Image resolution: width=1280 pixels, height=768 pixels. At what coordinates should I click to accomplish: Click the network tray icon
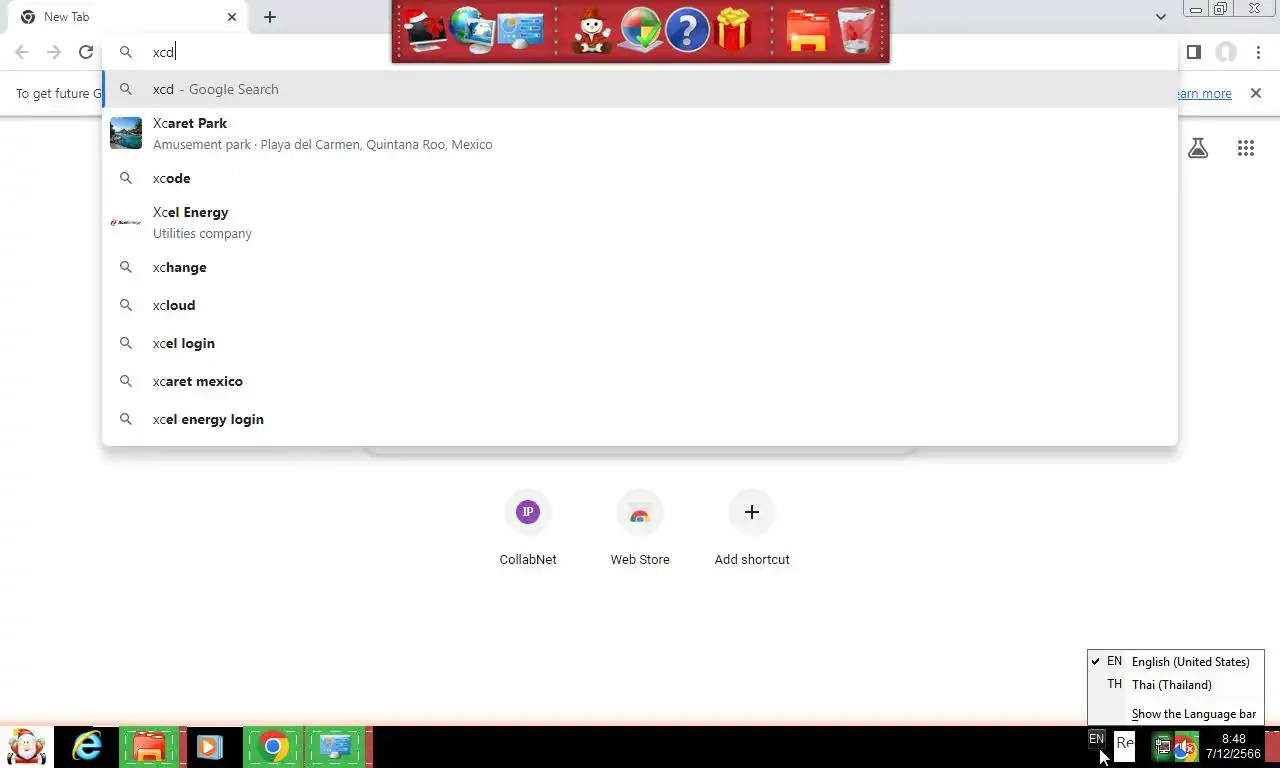click(x=1163, y=747)
